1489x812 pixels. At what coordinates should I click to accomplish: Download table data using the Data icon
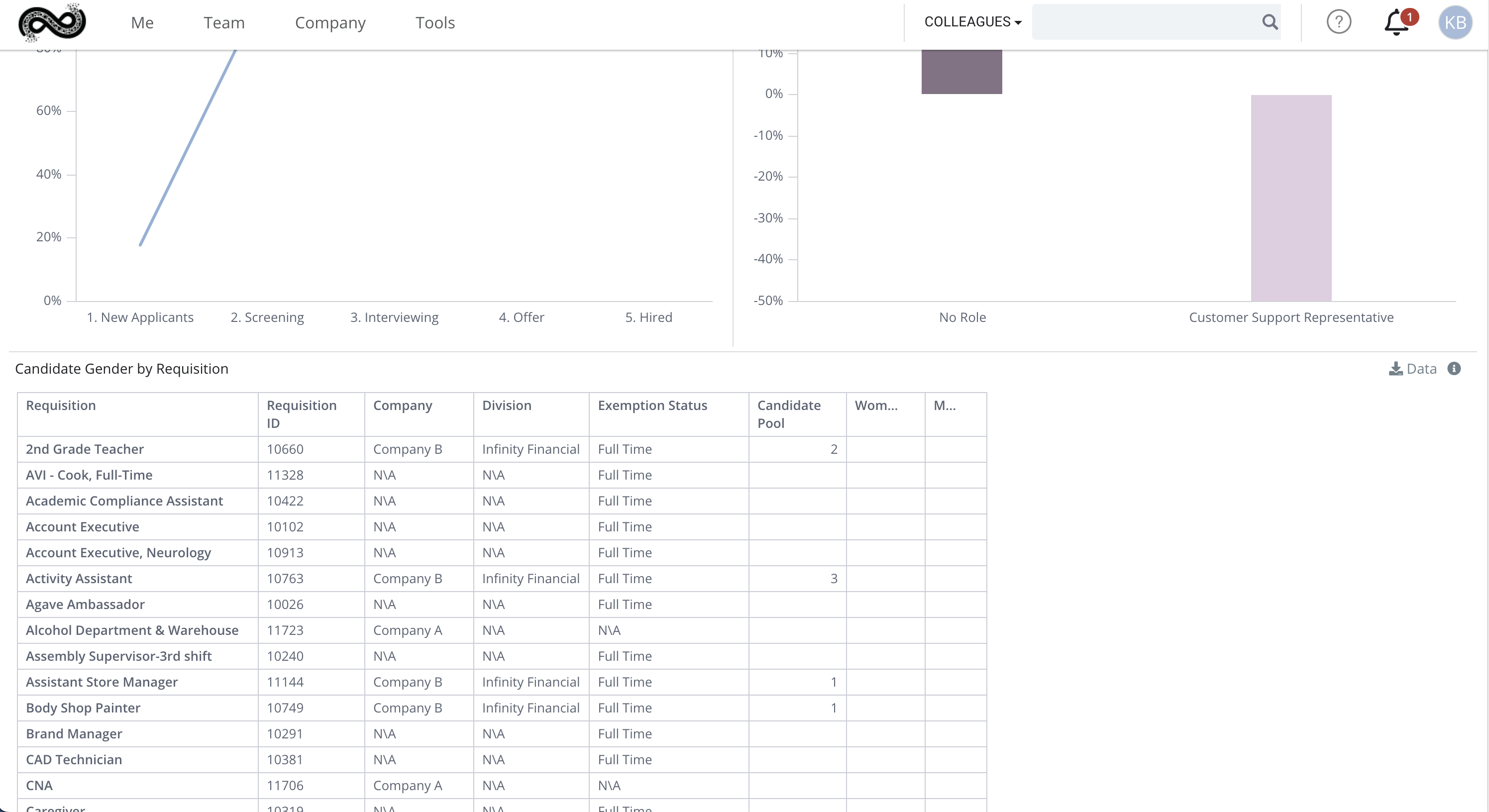1412,369
